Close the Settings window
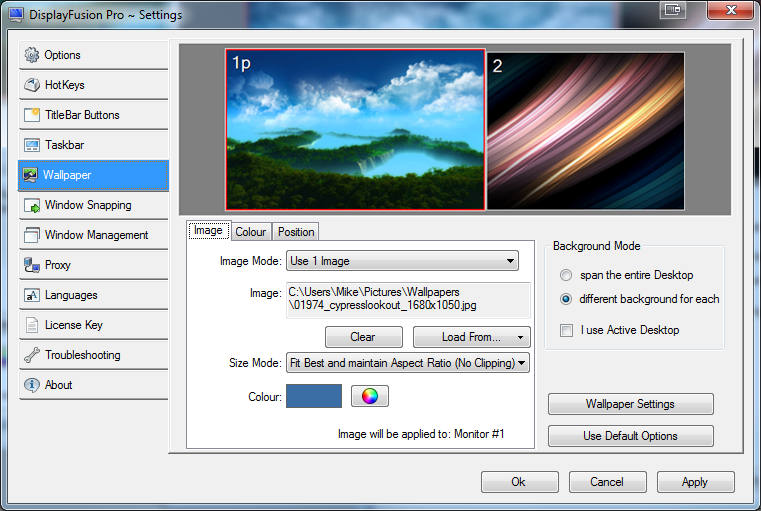 coord(731,10)
